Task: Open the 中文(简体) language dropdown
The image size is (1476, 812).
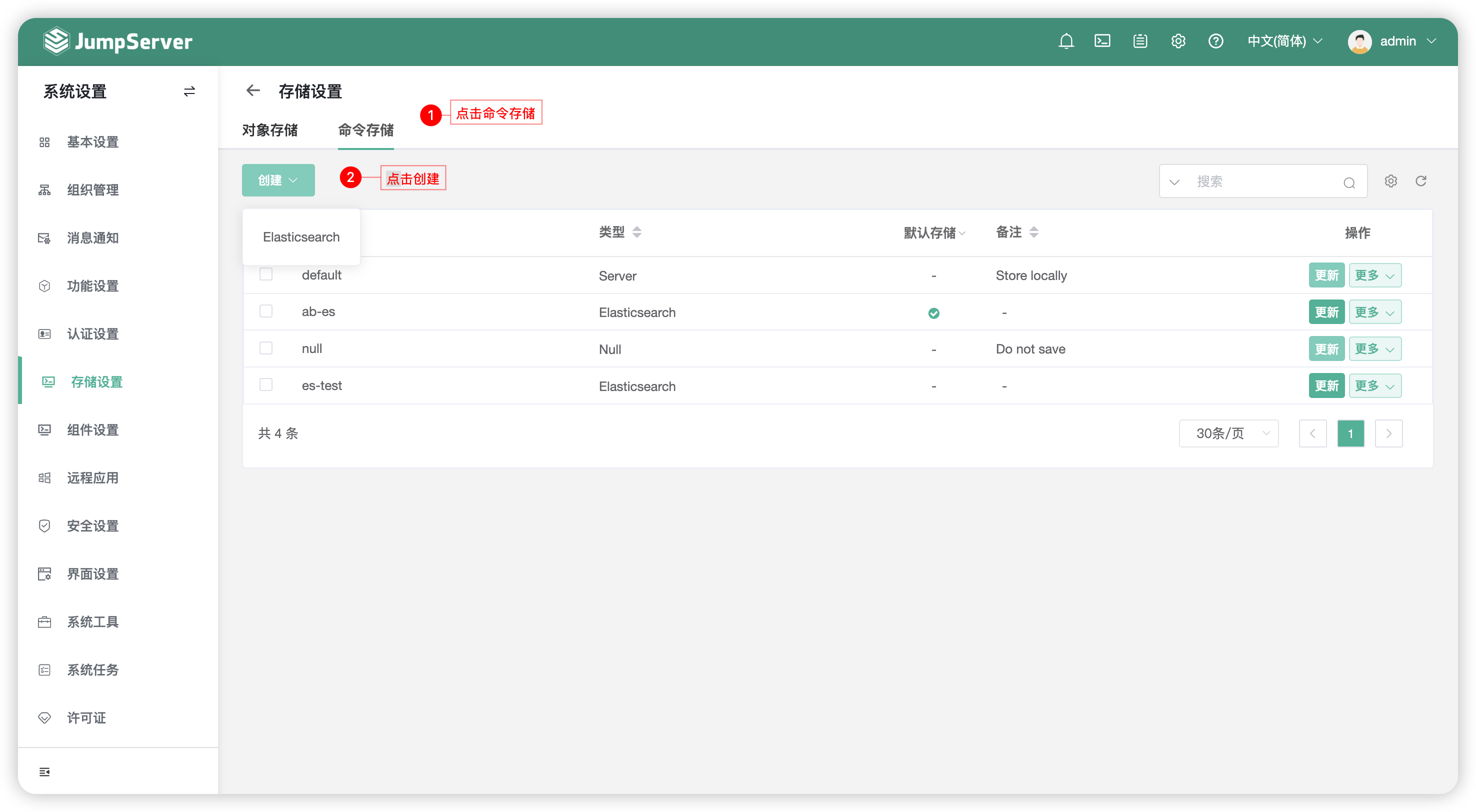Action: [1284, 41]
